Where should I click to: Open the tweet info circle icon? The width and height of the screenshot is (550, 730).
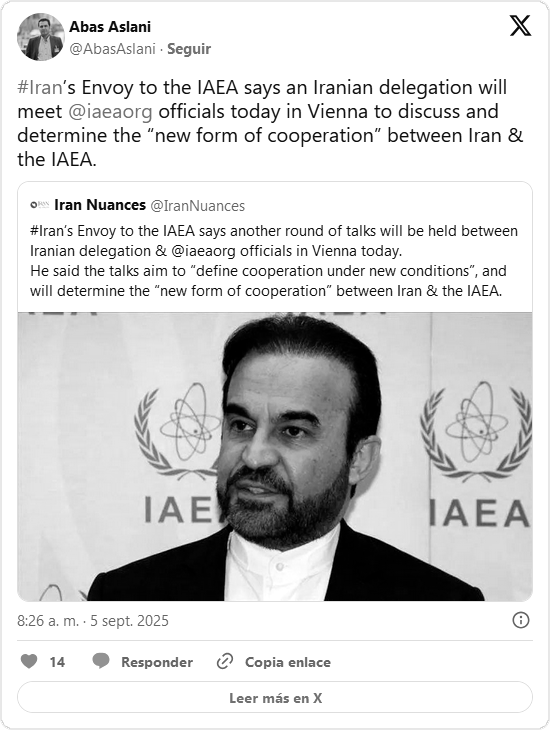pos(520,620)
